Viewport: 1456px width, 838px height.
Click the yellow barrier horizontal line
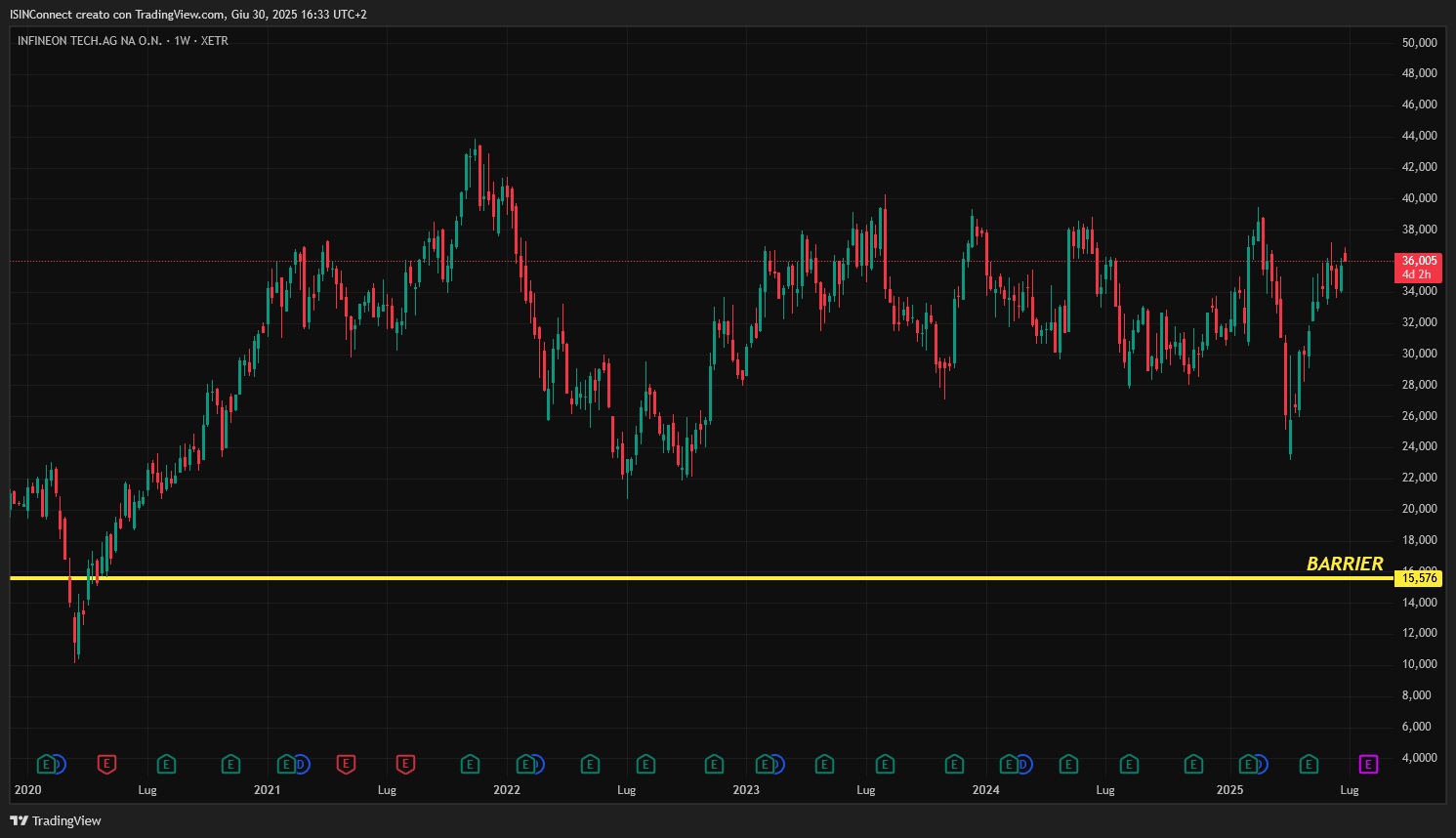click(701, 578)
